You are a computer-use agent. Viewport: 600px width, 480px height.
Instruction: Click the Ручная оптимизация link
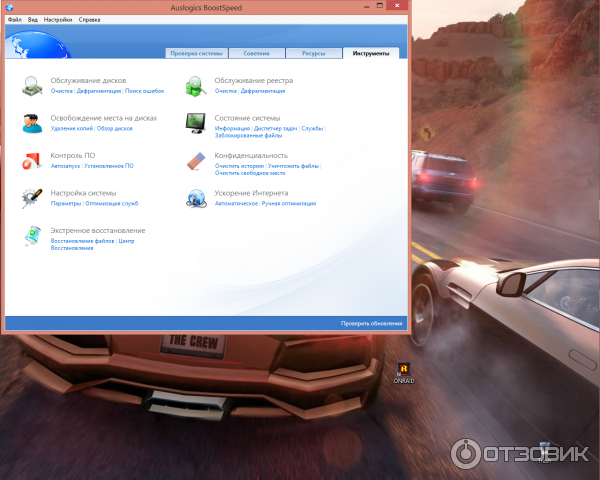point(289,203)
